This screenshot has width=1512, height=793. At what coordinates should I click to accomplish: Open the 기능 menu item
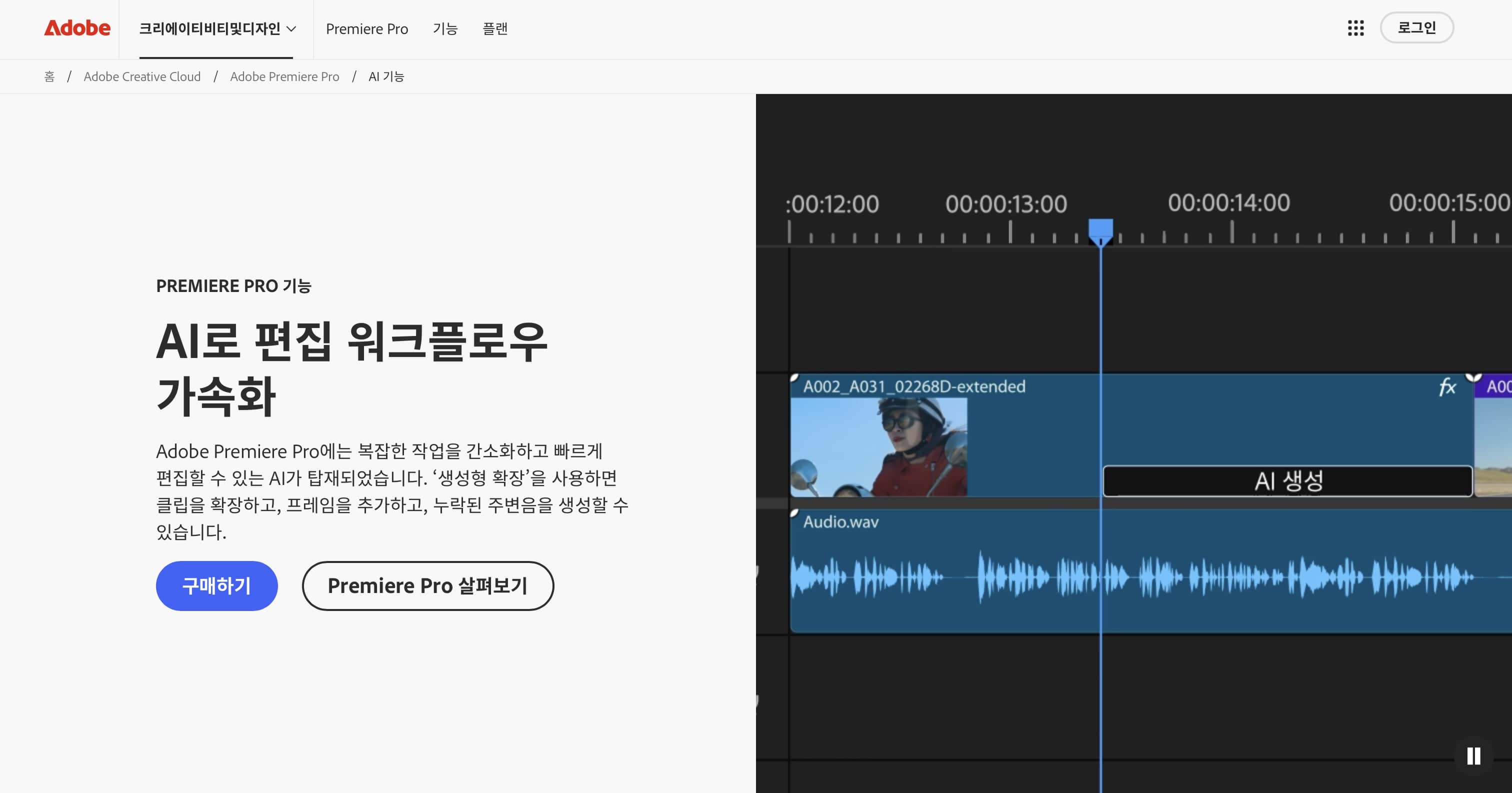click(x=445, y=29)
